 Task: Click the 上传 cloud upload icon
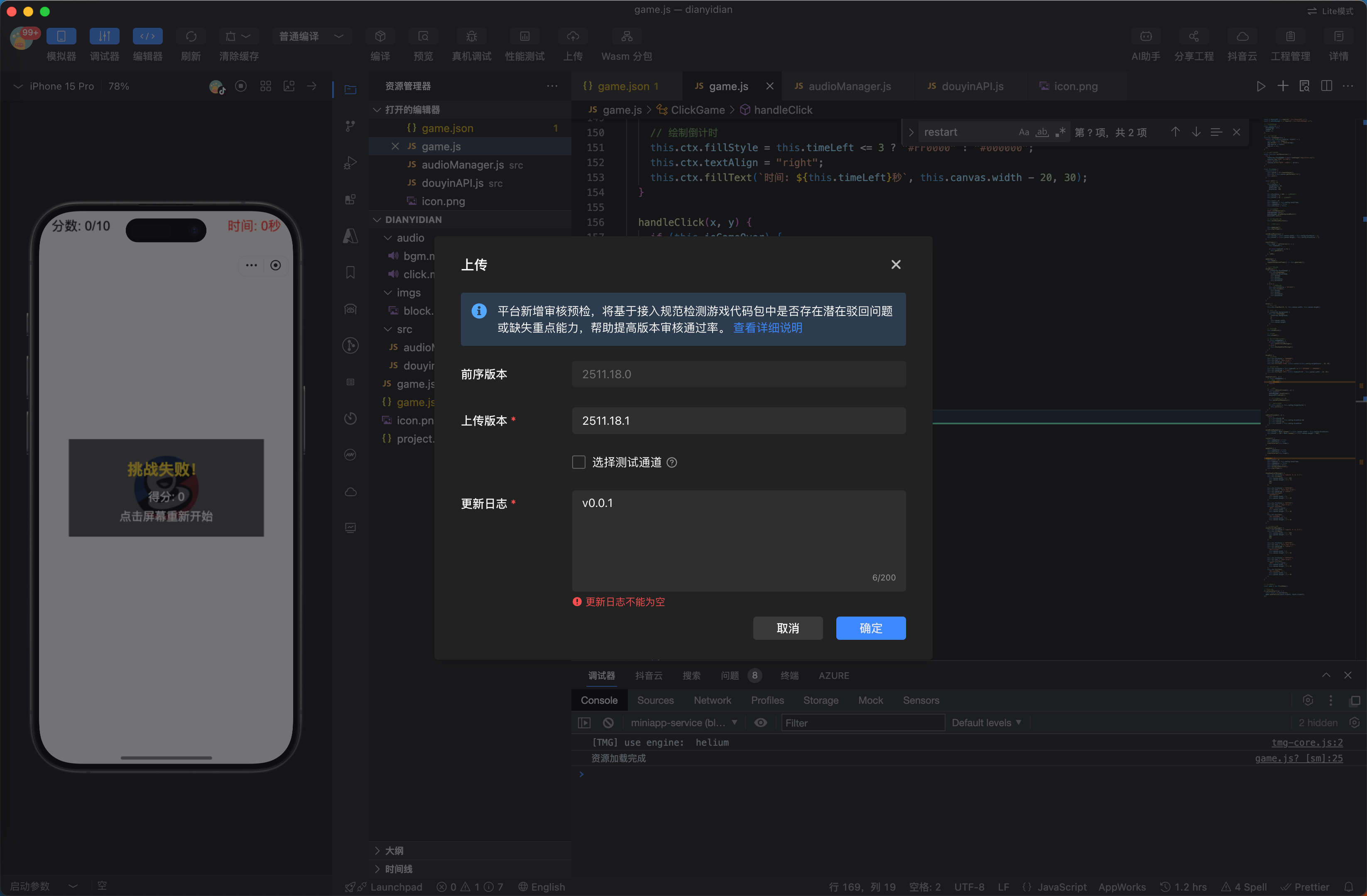coord(573,37)
